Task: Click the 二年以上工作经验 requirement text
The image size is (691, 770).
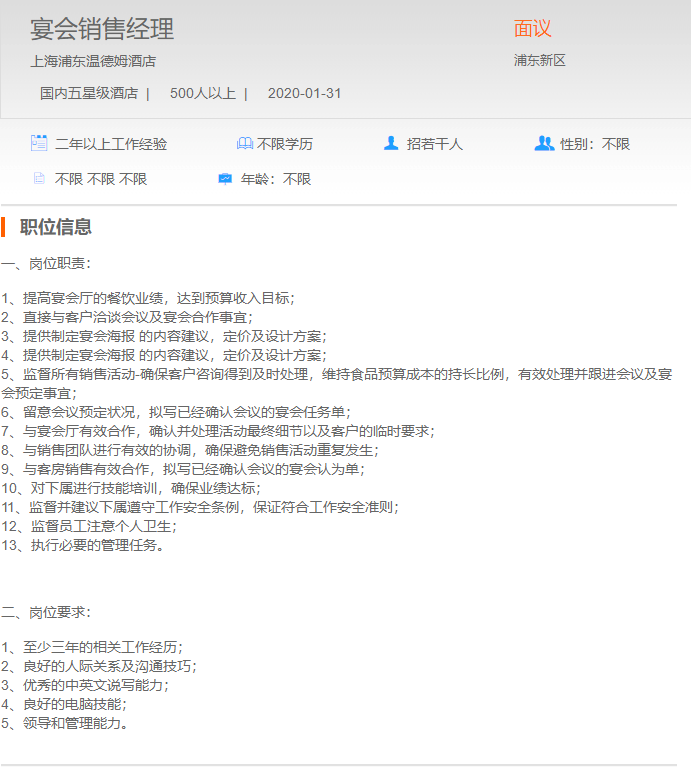Action: click(111, 144)
